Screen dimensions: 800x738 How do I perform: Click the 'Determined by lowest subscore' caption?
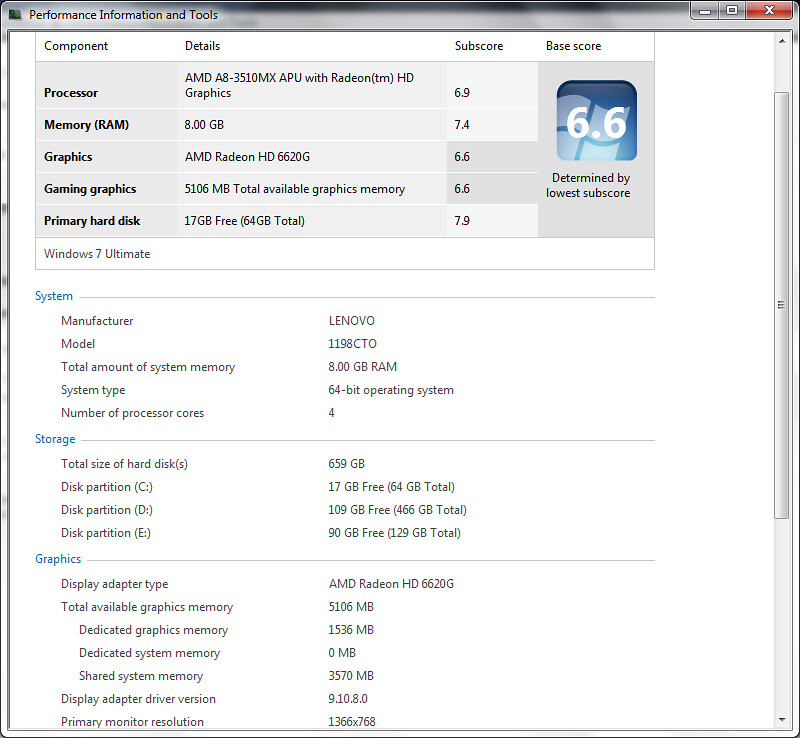click(x=588, y=185)
